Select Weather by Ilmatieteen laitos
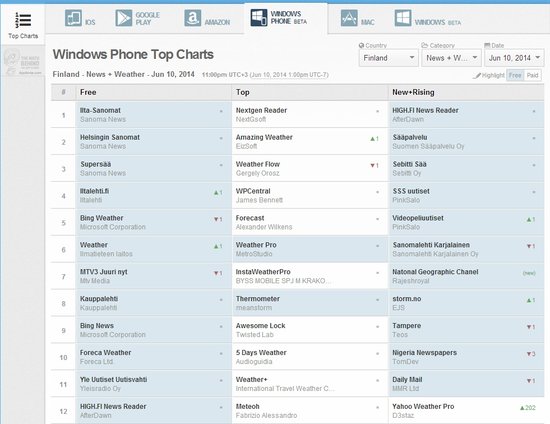This screenshot has height=424, width=550. pos(94,245)
